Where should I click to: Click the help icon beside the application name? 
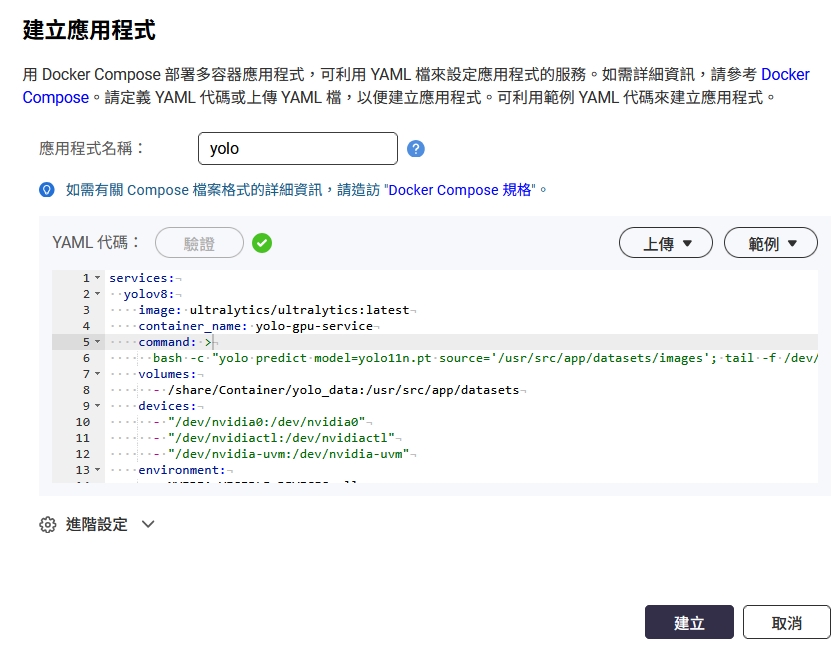(x=415, y=149)
